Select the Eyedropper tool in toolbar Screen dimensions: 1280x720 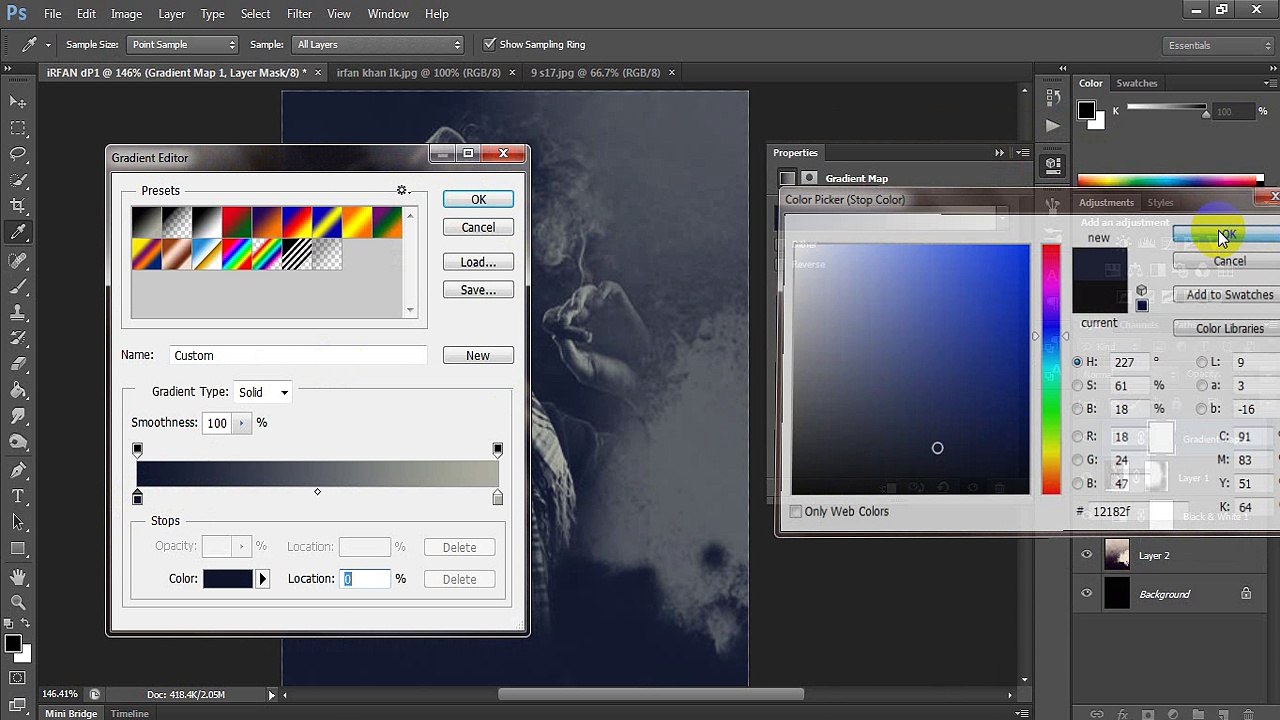(x=18, y=232)
